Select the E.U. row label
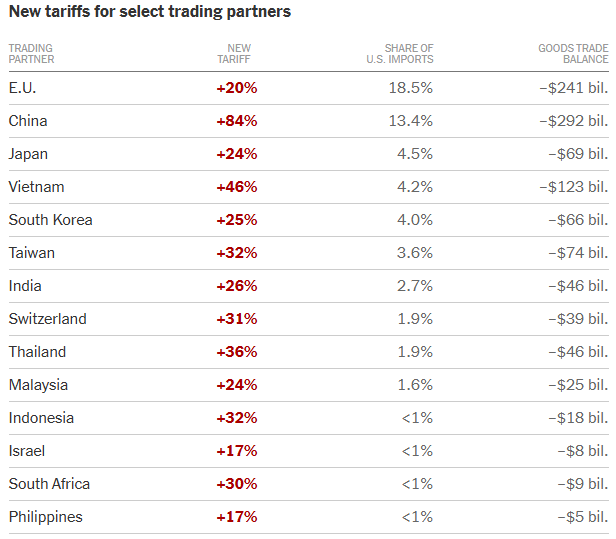 point(23,88)
